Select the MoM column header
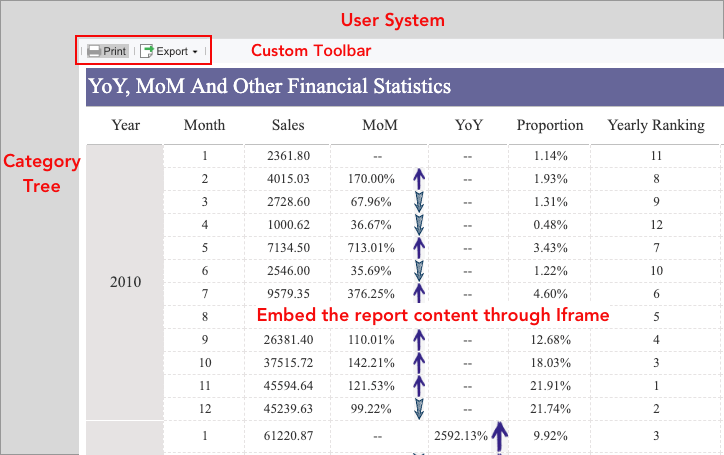The image size is (724, 455). point(380,125)
